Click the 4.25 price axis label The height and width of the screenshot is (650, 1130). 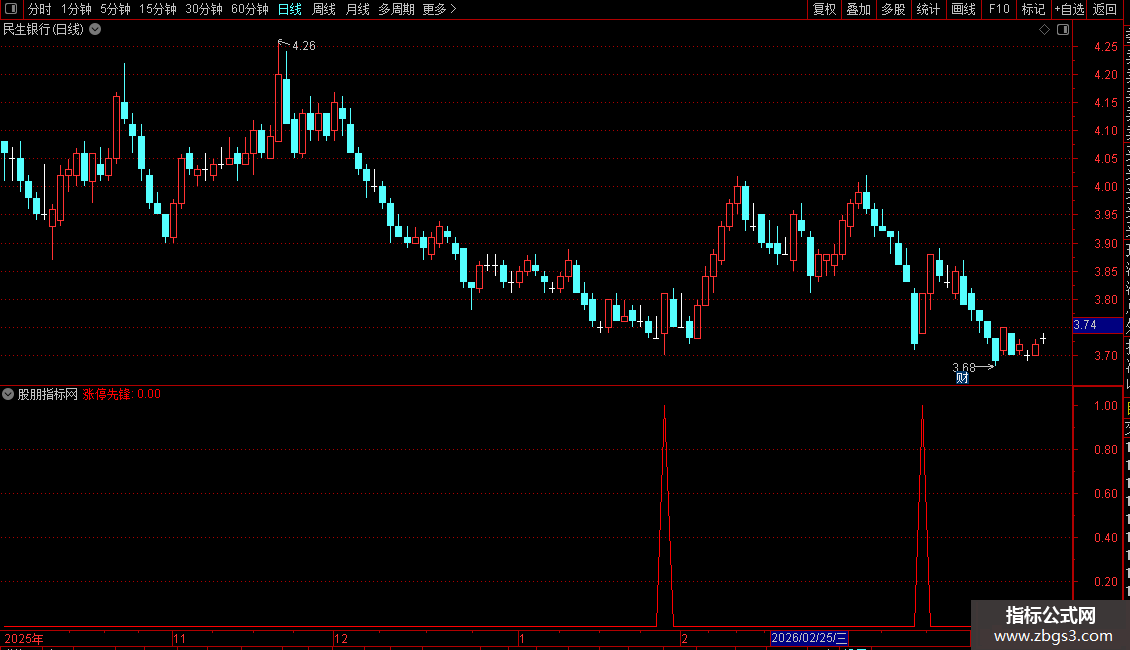(1105, 46)
